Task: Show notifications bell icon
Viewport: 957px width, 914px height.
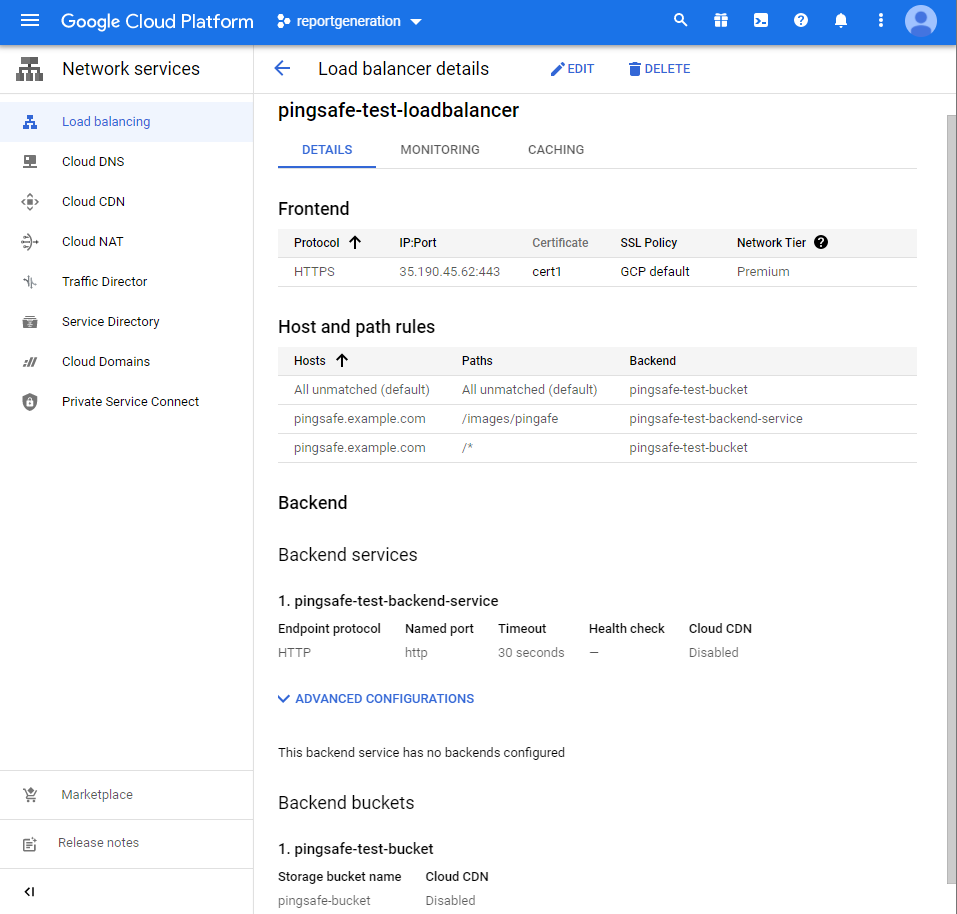Action: point(841,21)
